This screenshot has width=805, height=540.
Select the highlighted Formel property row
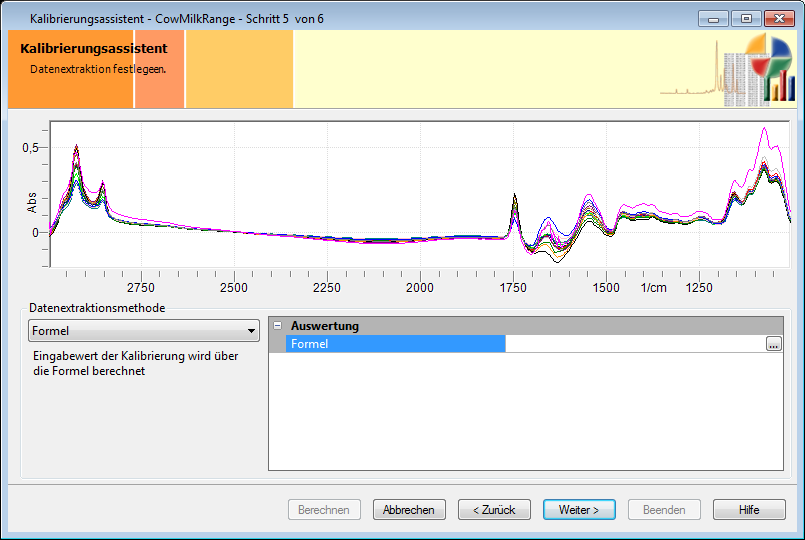(x=396, y=344)
